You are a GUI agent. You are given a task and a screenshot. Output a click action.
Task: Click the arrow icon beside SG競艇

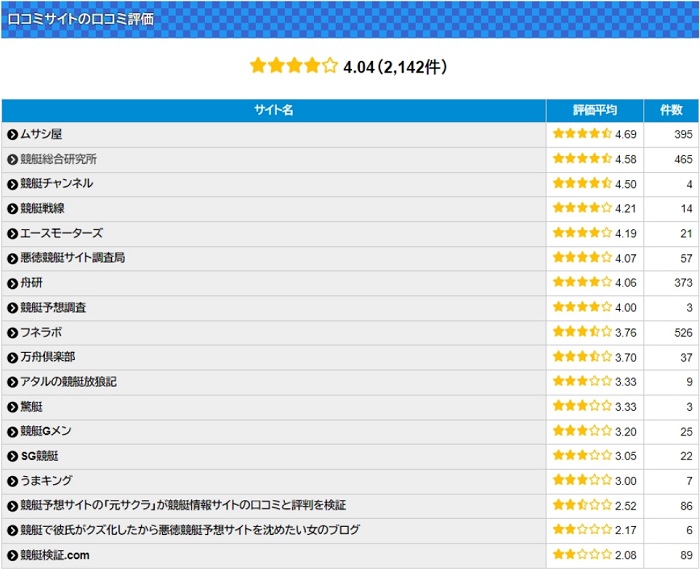(12, 456)
